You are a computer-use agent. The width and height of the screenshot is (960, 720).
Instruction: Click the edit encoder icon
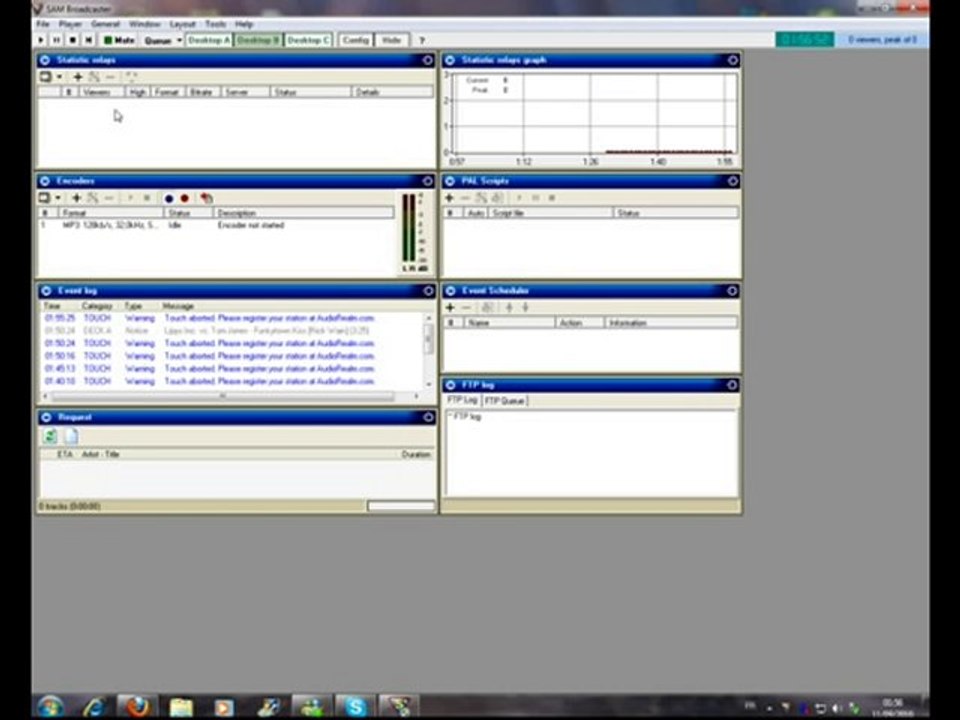[92, 198]
